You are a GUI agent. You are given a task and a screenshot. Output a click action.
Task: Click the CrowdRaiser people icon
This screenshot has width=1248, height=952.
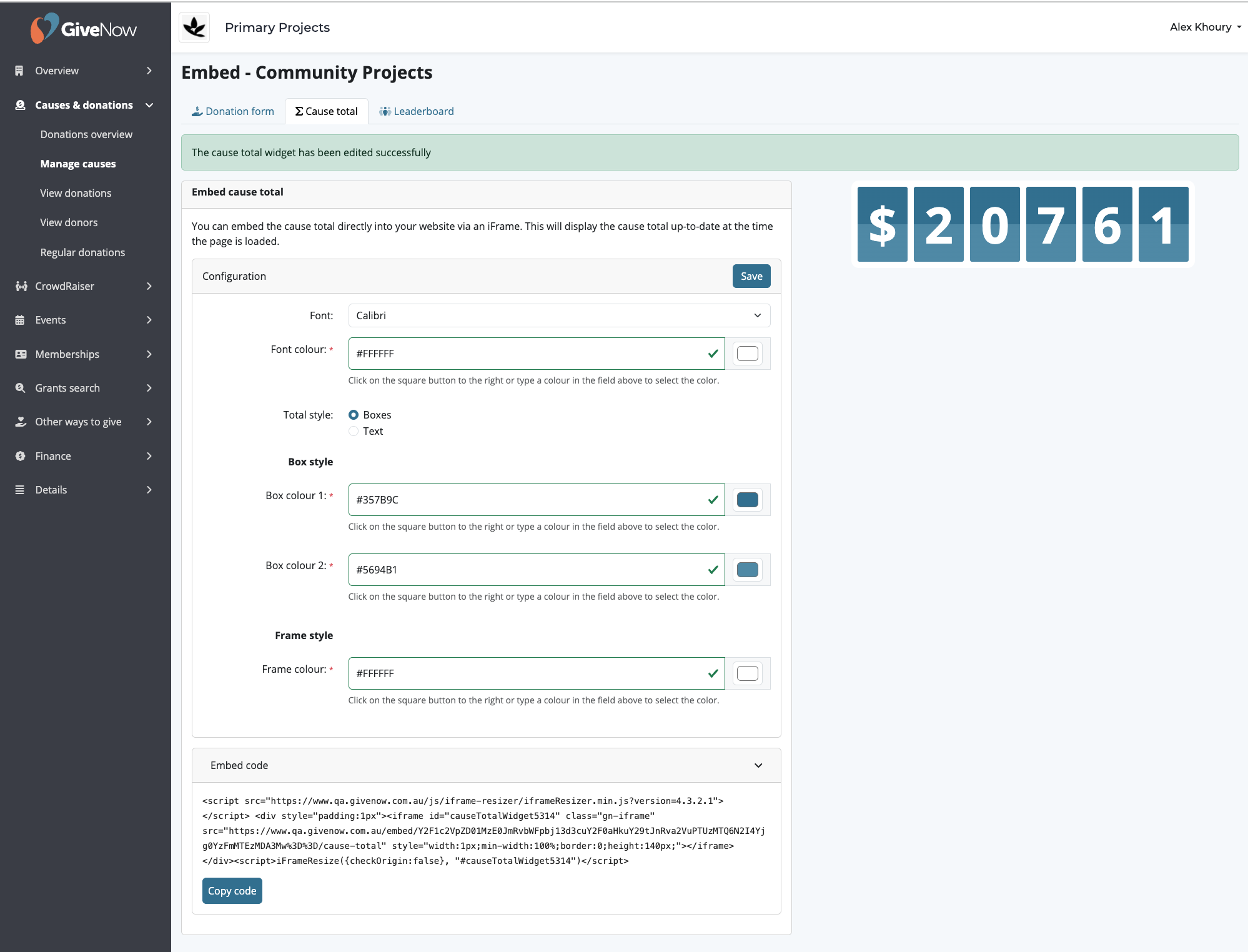(x=21, y=286)
